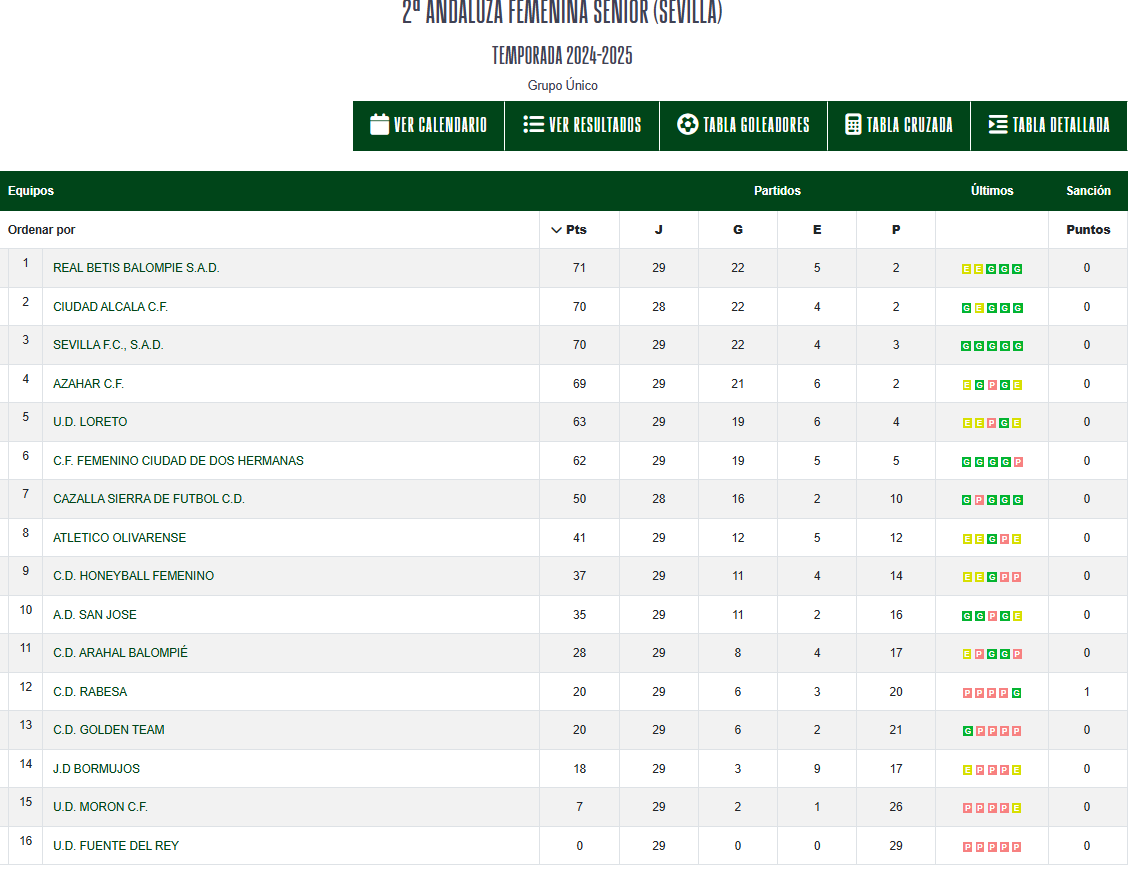Click the yellow E badge for U.D. Moron
Viewport: 1134px width, 869px height.
click(1016, 809)
